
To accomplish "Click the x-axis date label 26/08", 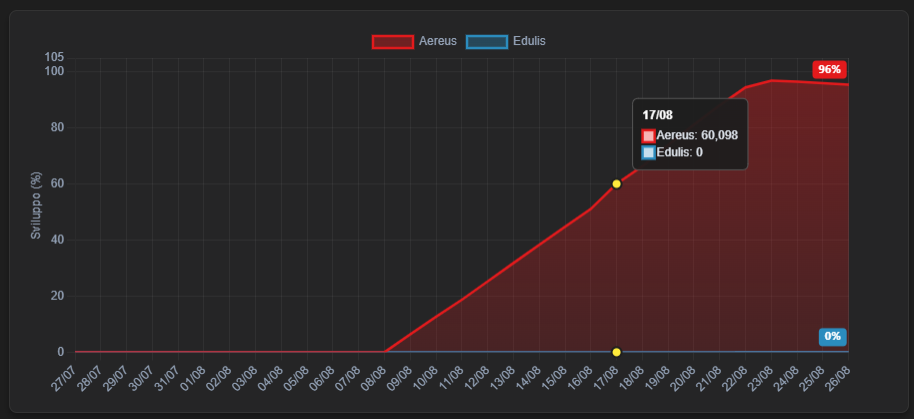I will [836, 378].
